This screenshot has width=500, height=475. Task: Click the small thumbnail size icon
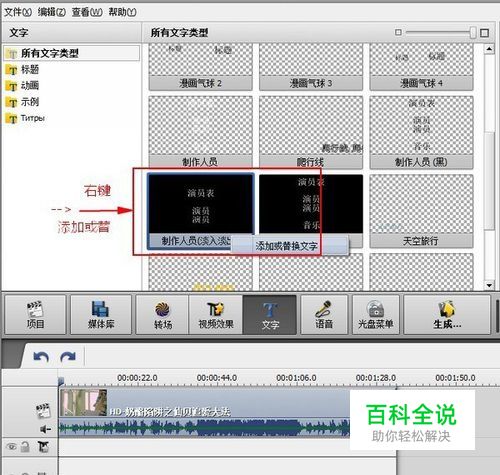(x=398, y=32)
